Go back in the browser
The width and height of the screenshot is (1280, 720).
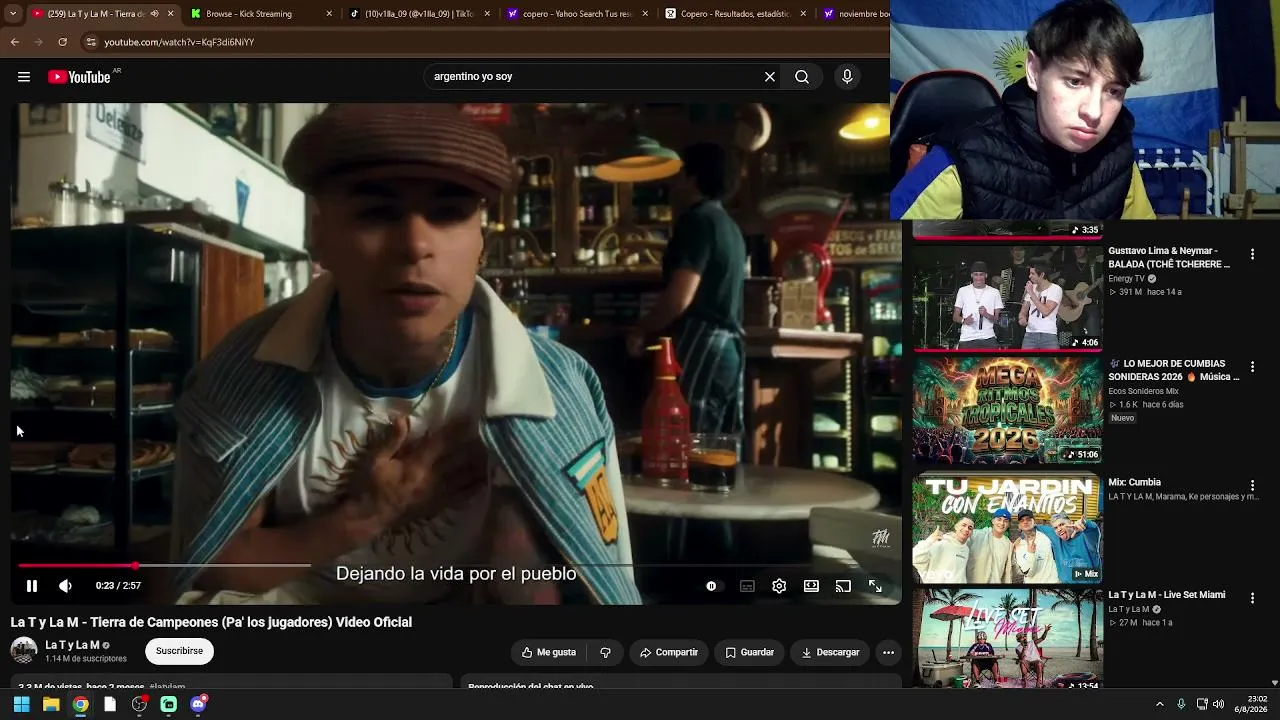[15, 42]
